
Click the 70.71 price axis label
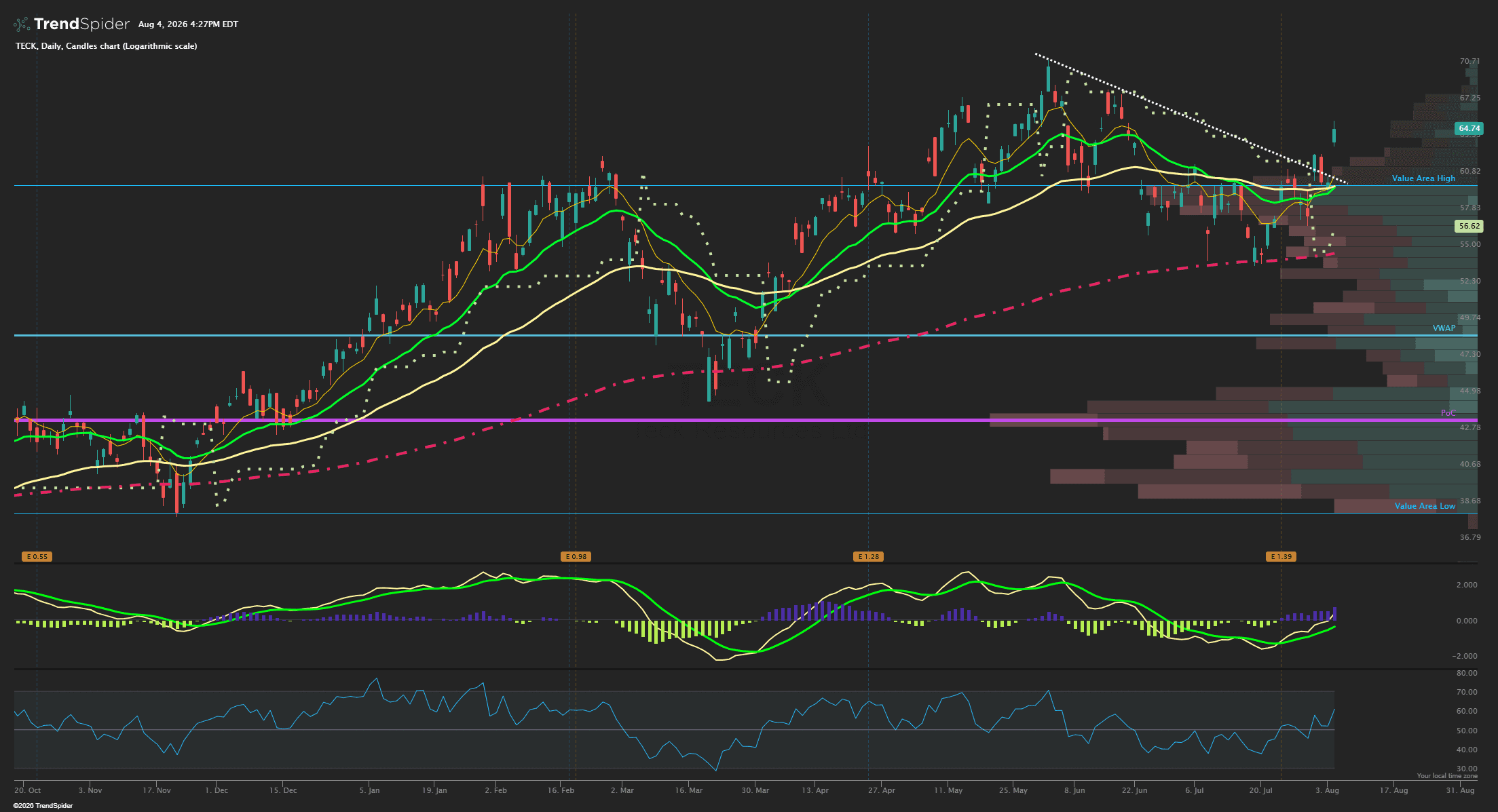pos(1470,61)
